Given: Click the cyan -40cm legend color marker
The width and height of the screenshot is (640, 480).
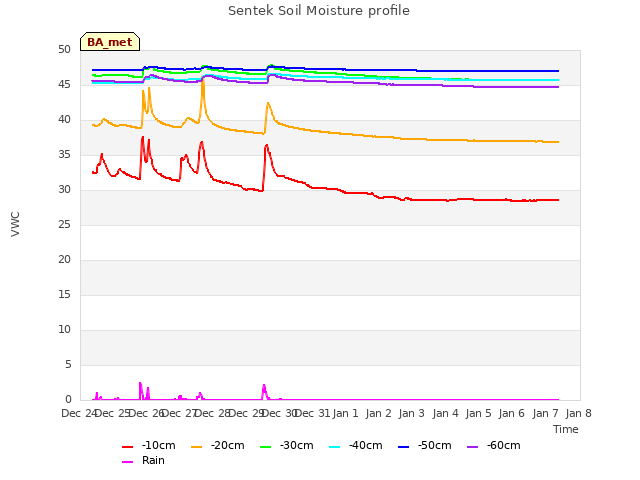Looking at the screenshot, I should click(335, 447).
